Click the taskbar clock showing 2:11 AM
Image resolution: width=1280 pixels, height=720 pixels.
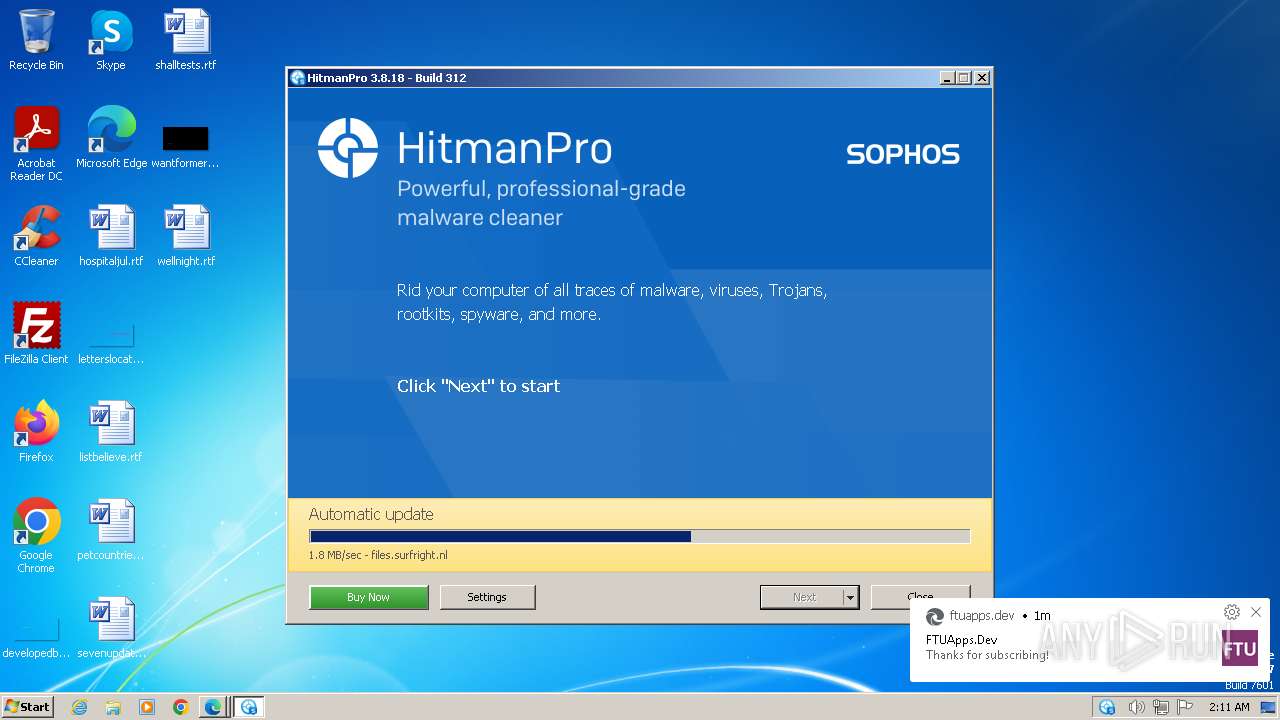tap(1229, 707)
